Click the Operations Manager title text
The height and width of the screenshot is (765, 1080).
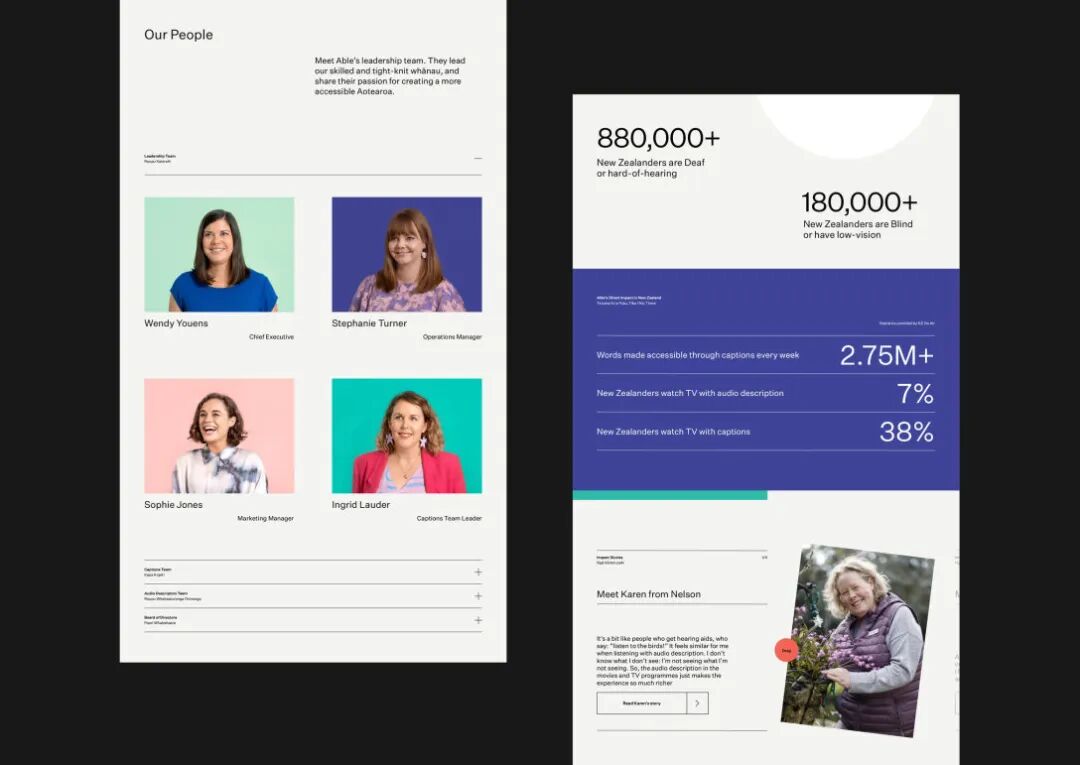click(453, 337)
